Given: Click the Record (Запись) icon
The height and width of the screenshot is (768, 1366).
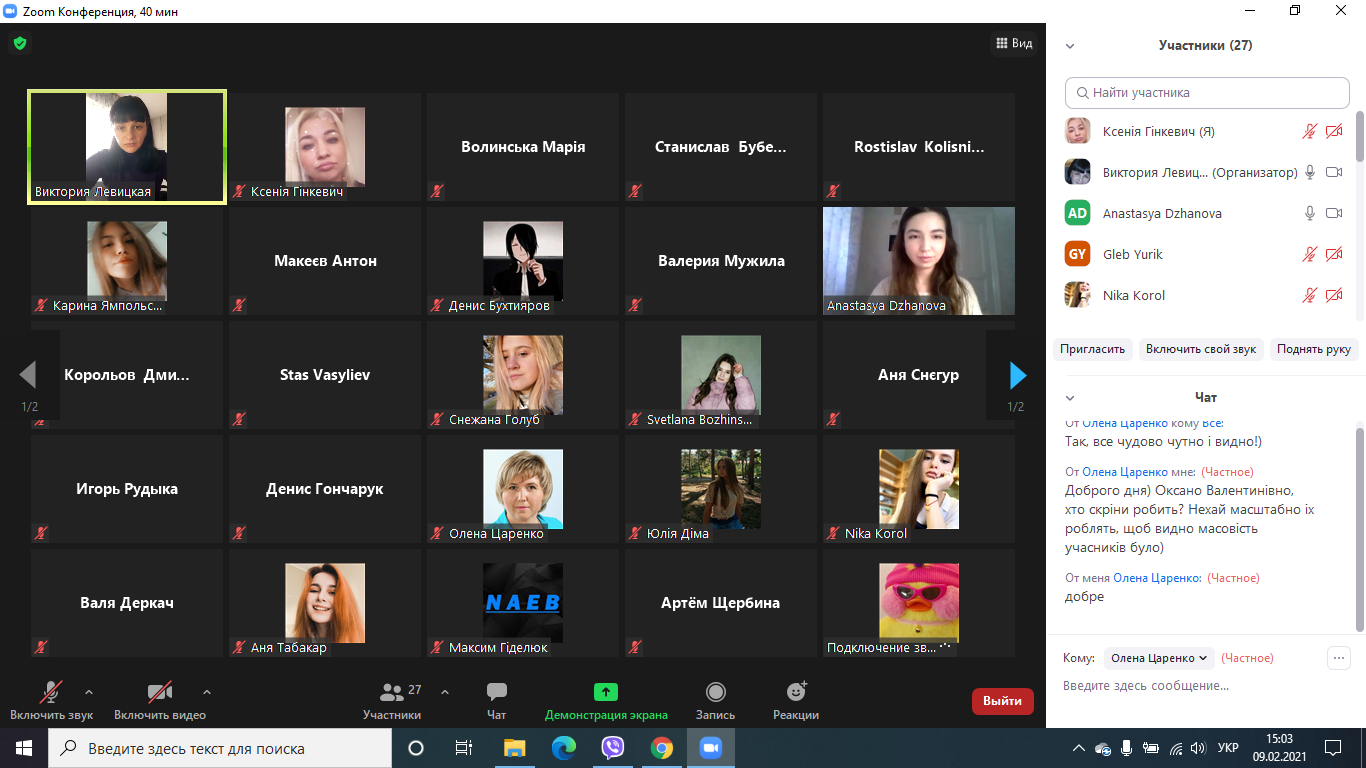Looking at the screenshot, I should pos(715,692).
